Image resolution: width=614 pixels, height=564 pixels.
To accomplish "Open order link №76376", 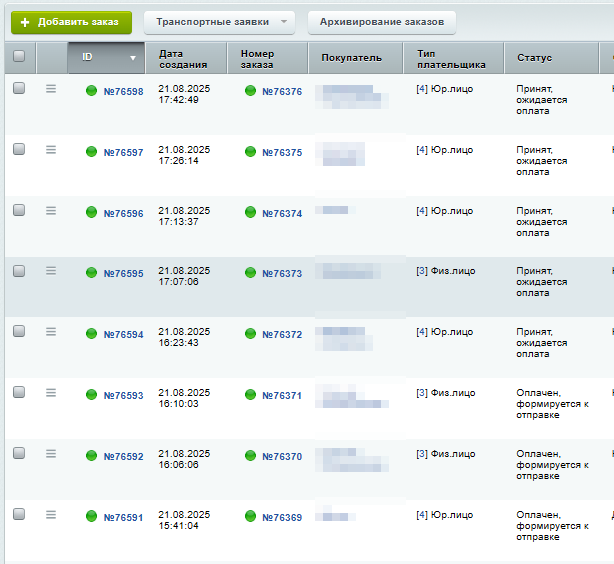I will point(281,92).
